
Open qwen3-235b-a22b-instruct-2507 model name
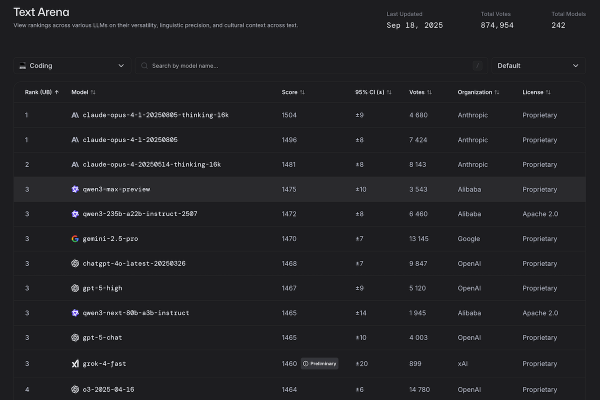click(x=140, y=214)
